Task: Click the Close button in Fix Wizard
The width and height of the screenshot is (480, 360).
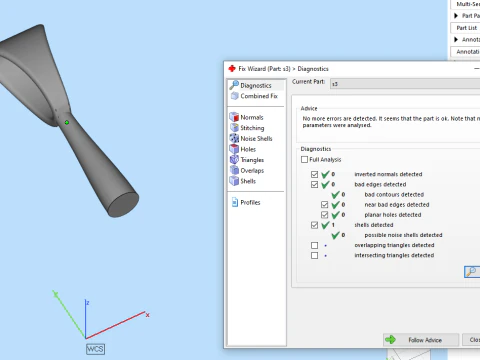Action: pyautogui.click(x=471, y=340)
